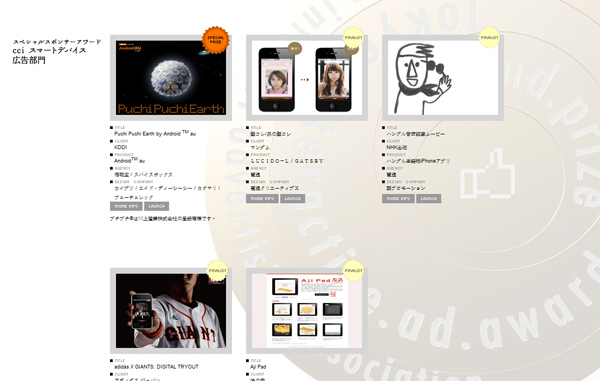Click the 'cci スマートデバイス 広告部門' category heading
This screenshot has height=381, width=600.
49,55
